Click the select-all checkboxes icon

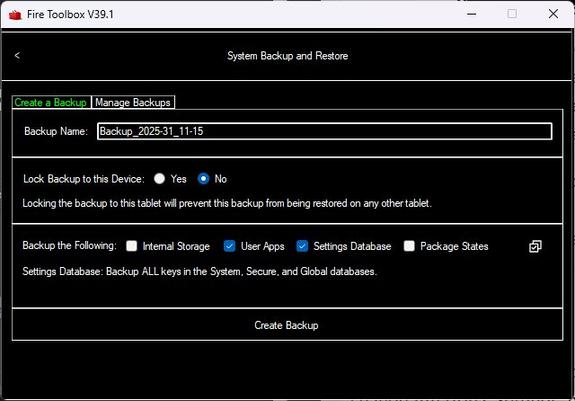coord(535,246)
